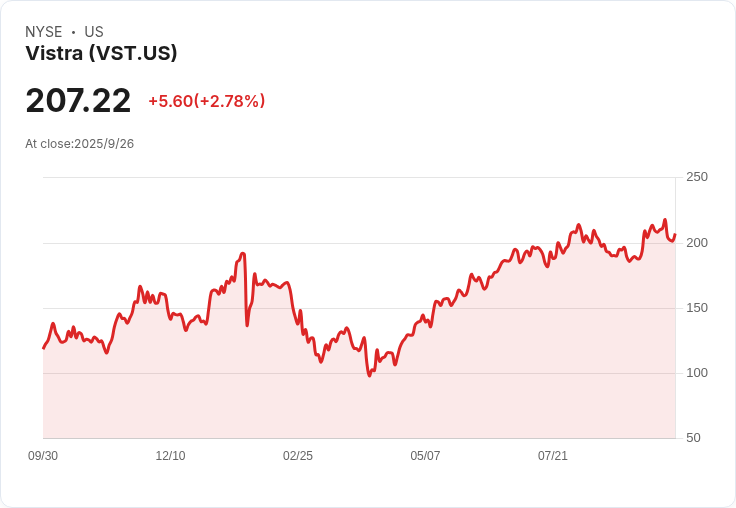The image size is (736, 508).
Task: Click the 250 y-axis label
Action: tap(696, 177)
